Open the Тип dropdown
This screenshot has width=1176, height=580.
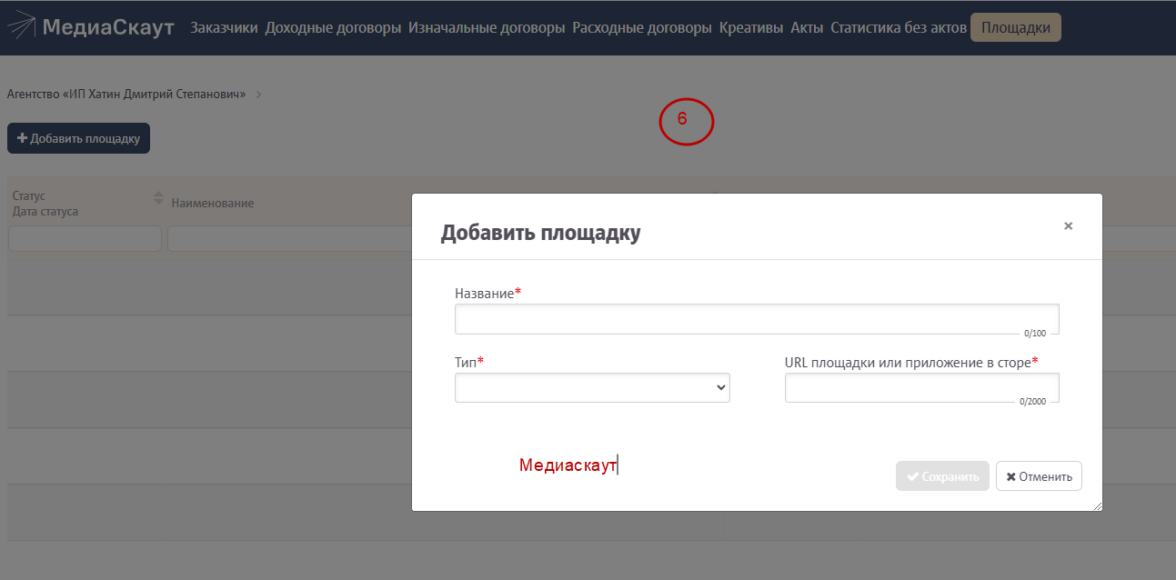point(592,387)
